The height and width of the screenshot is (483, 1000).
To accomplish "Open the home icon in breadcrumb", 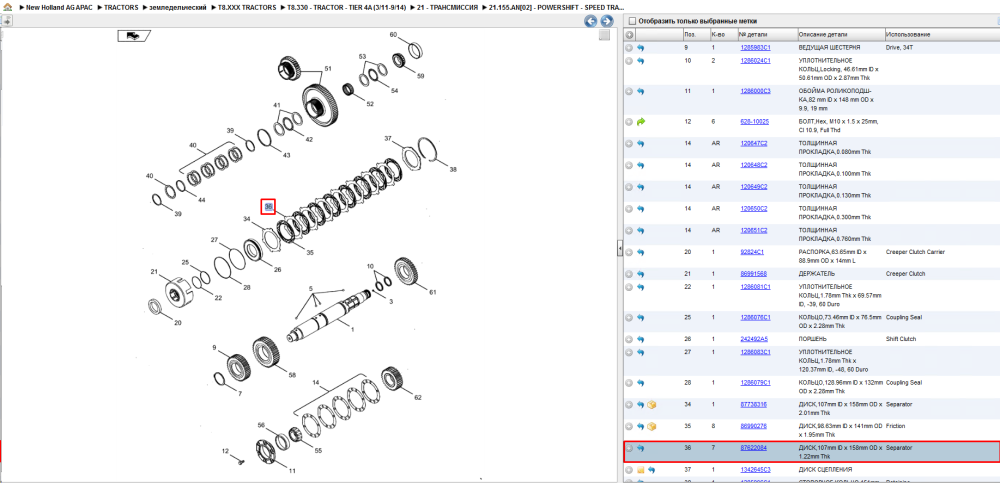I will pyautogui.click(x=6, y=7).
